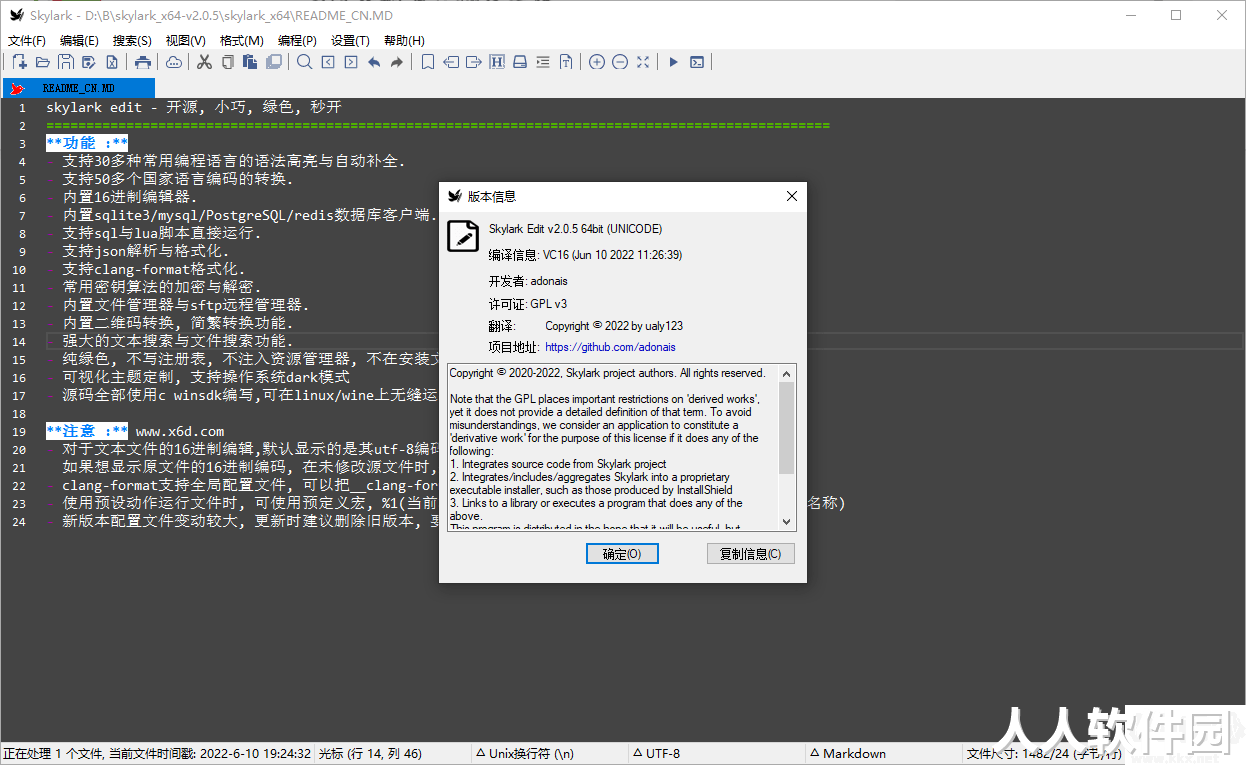Paste from clipboard using toolbar icon
The image size is (1246, 765).
tap(250, 62)
